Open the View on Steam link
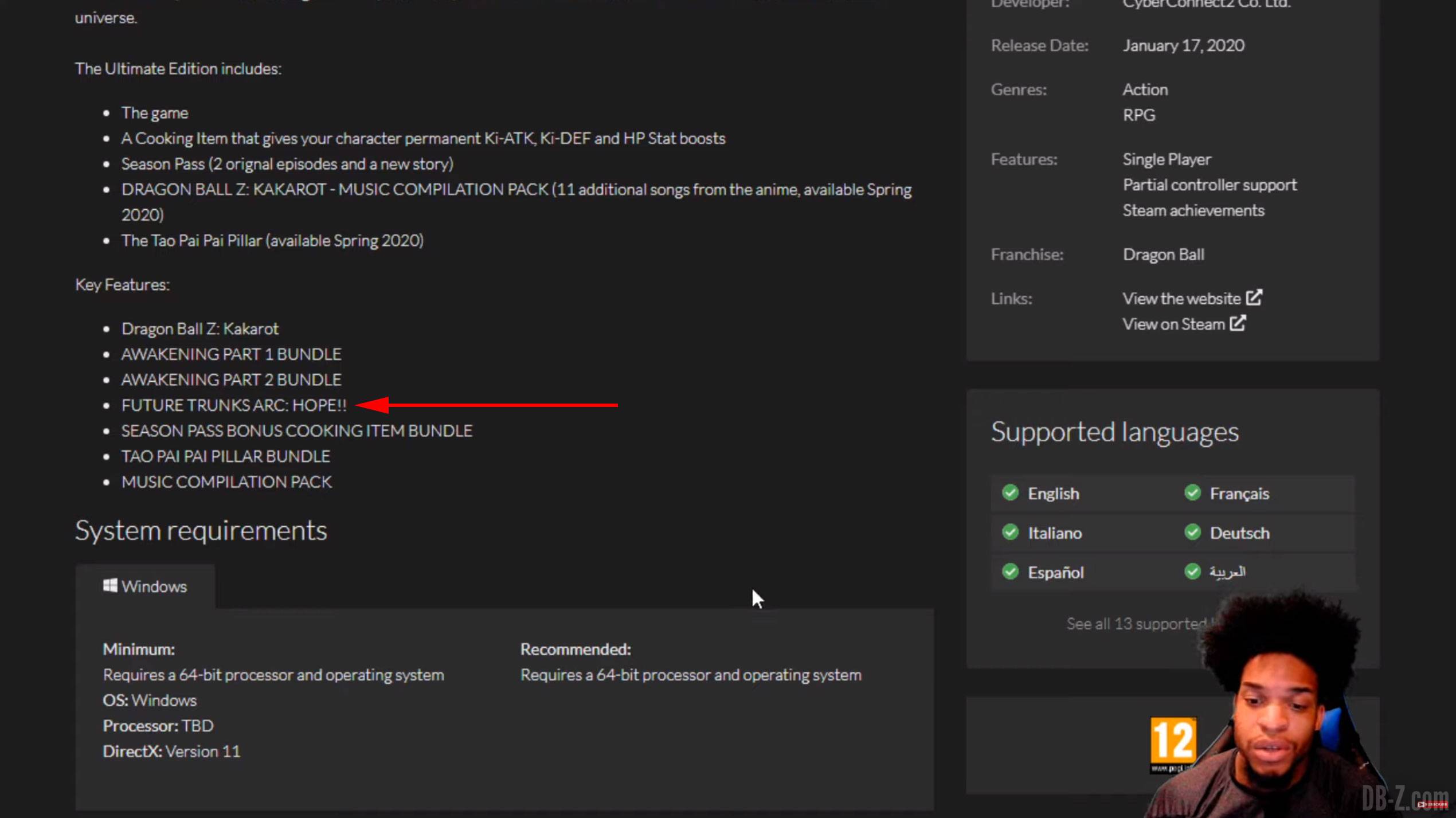The image size is (1456, 818). (x=1173, y=324)
